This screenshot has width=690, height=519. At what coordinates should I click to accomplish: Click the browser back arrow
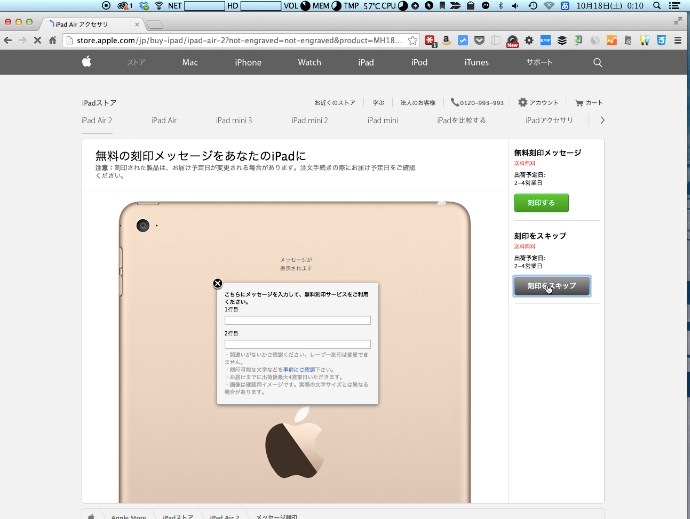pos(8,40)
